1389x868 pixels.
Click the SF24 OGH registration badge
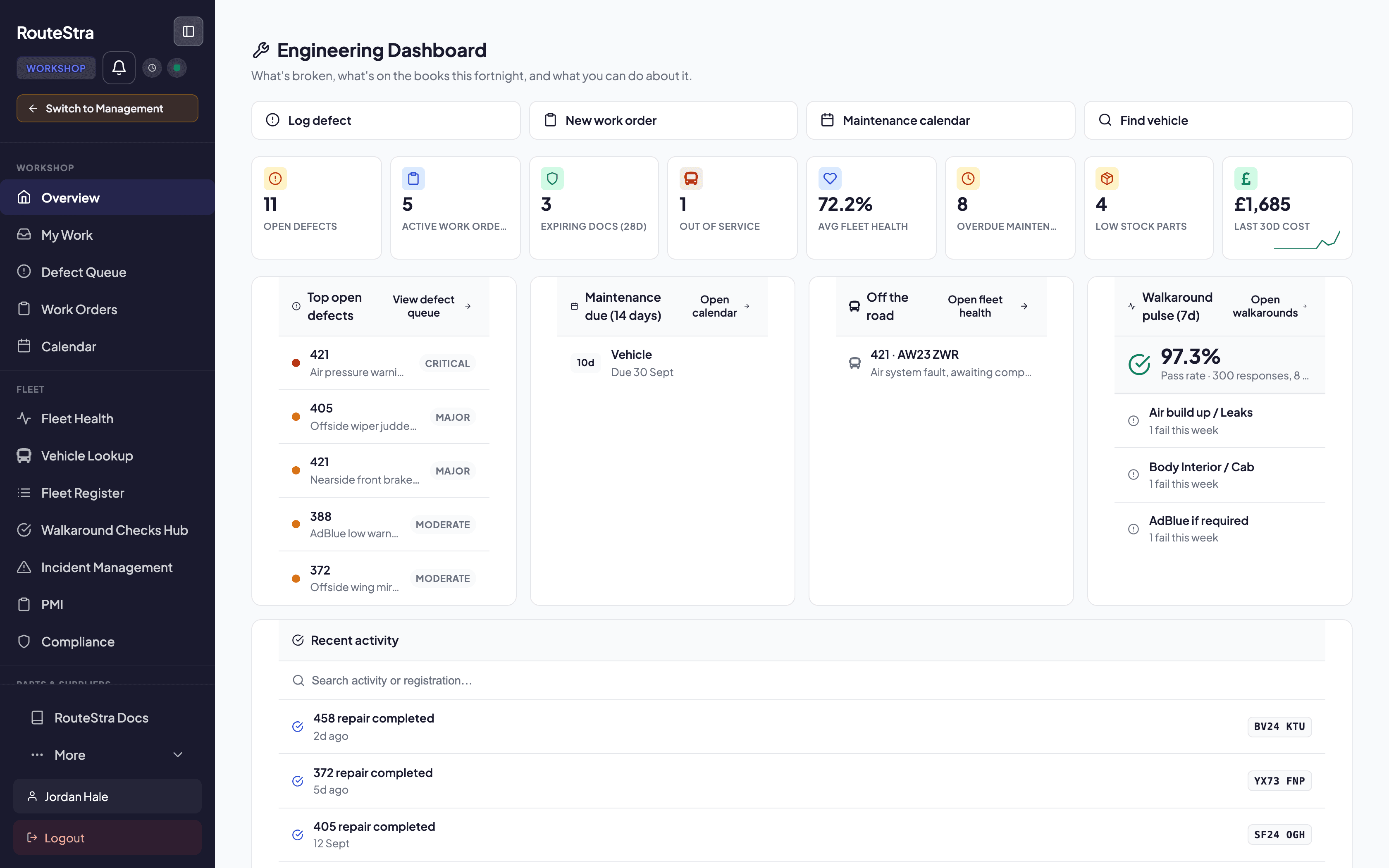(1279, 835)
